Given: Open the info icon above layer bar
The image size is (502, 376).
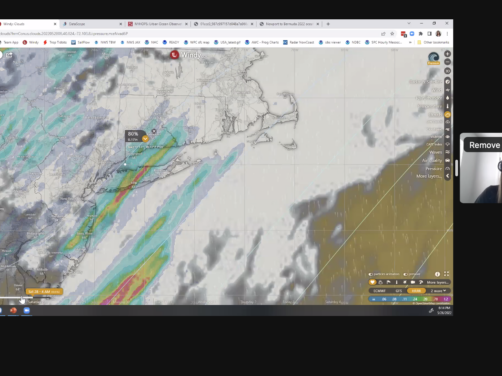Looking at the screenshot, I should (437, 274).
